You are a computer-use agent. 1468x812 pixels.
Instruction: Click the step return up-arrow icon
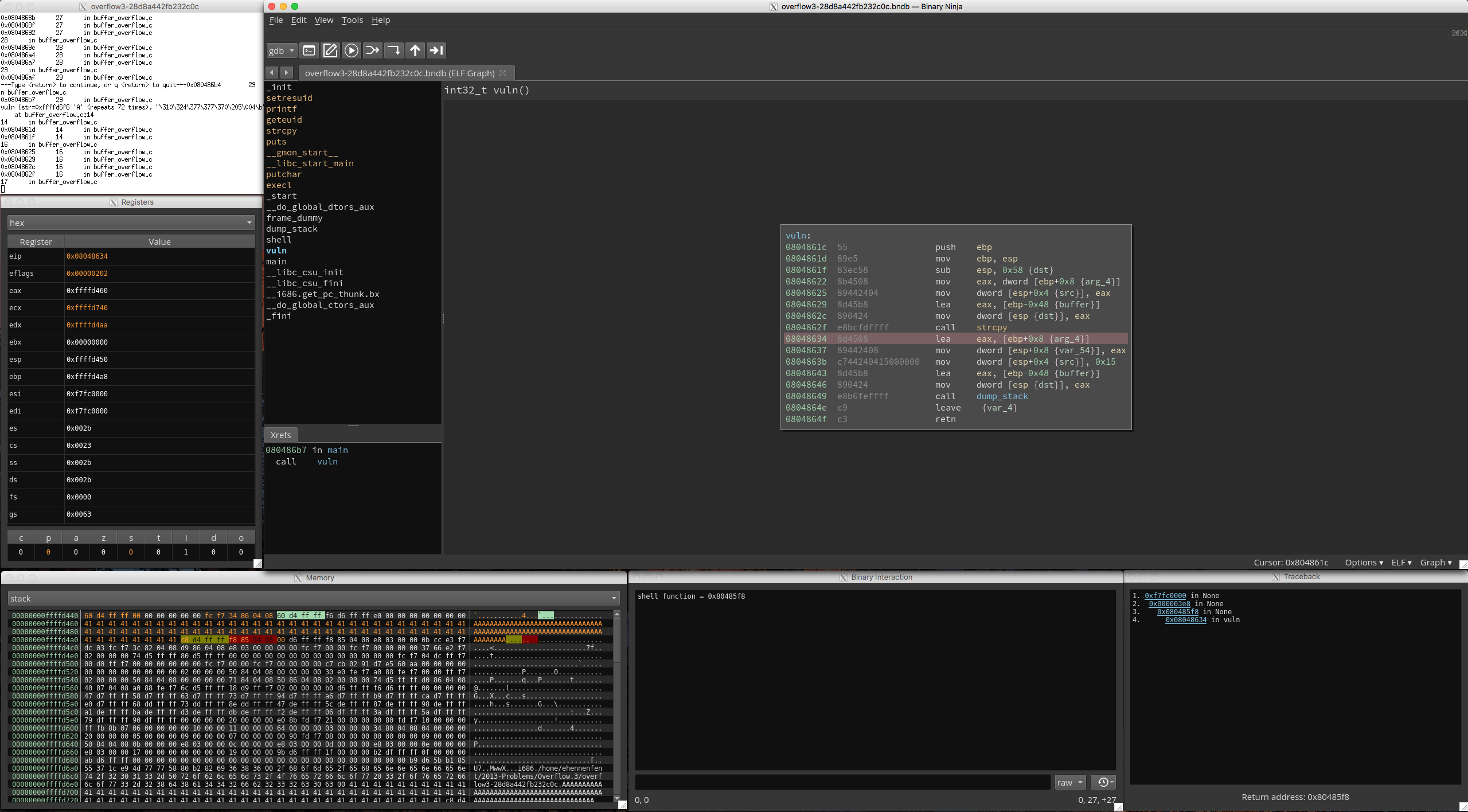[x=415, y=50]
